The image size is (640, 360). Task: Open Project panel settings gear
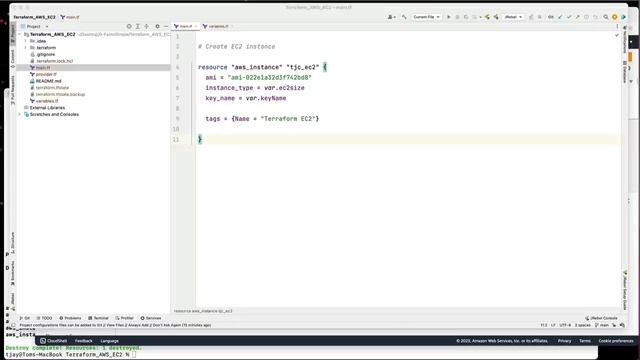pyautogui.click(x=157, y=26)
